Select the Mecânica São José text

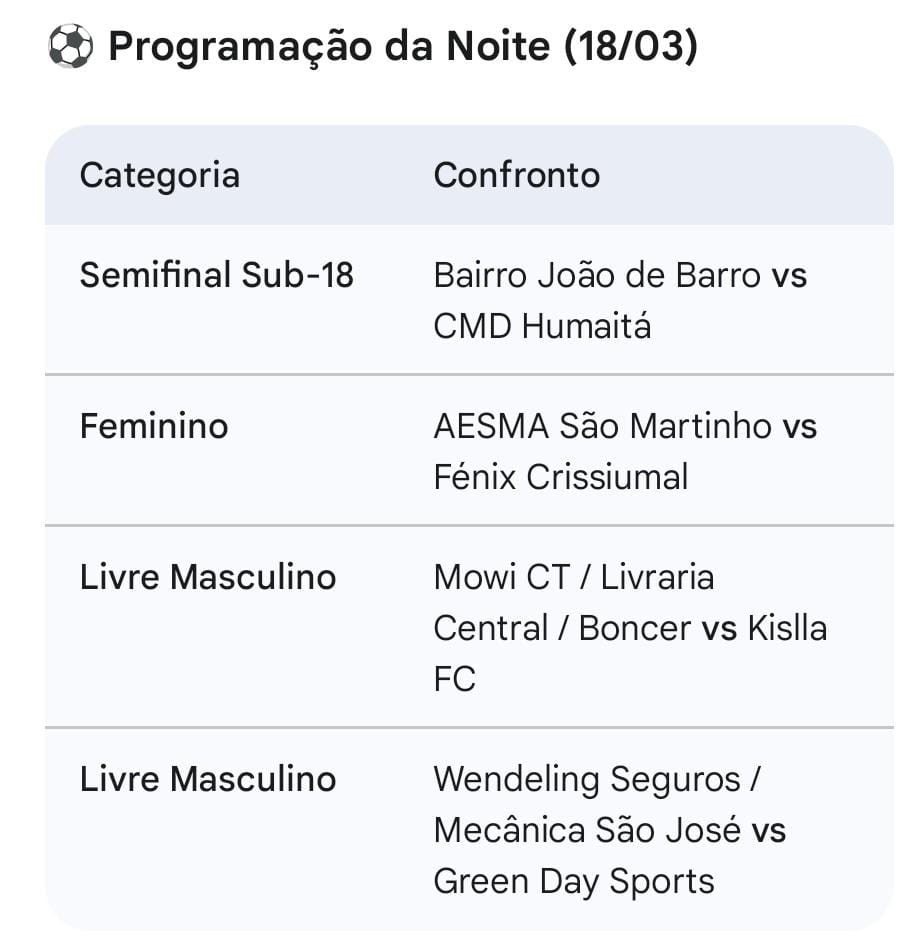(x=587, y=830)
